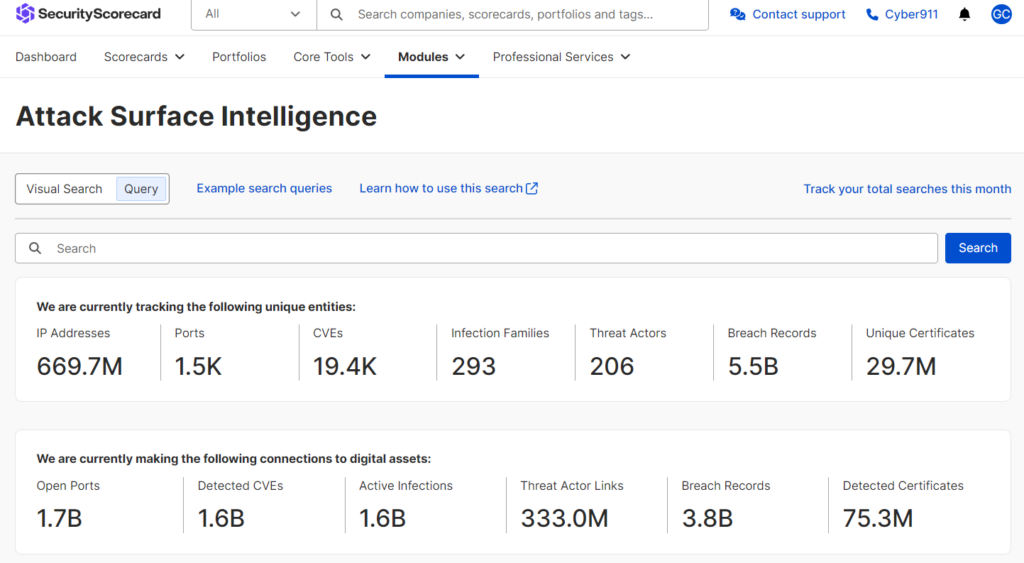The width and height of the screenshot is (1024, 563).
Task: Click the top search bar magnifier icon
Action: 336,14
